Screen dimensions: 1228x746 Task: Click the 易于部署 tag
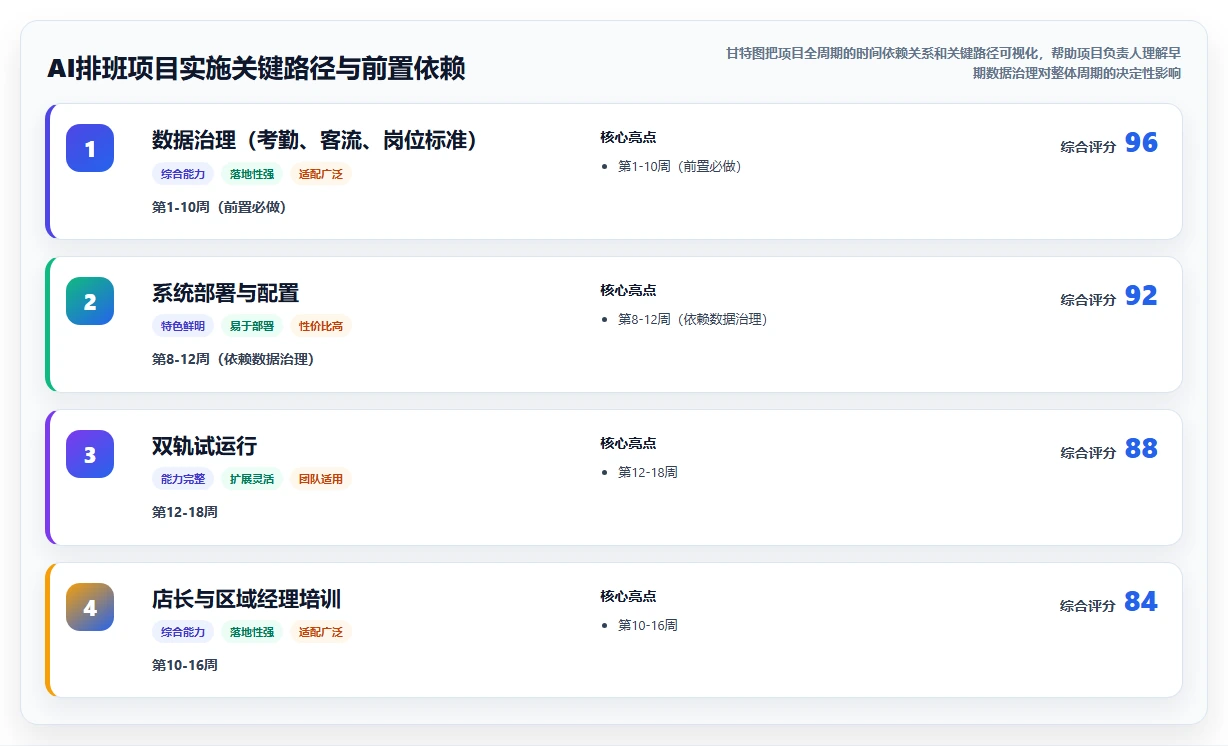click(252, 326)
